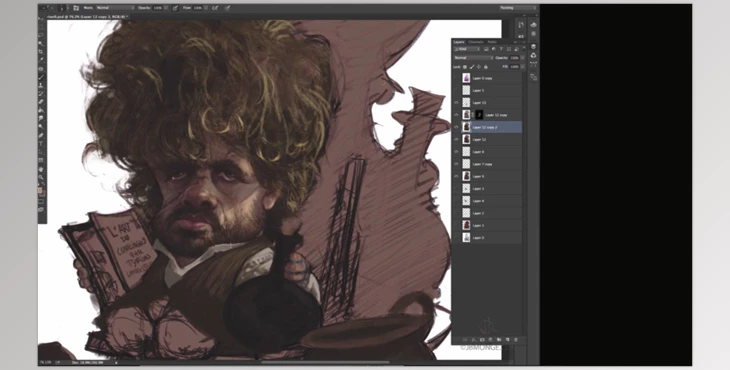Select Layer 0 row
This screenshot has height=370, width=730.
(487, 237)
